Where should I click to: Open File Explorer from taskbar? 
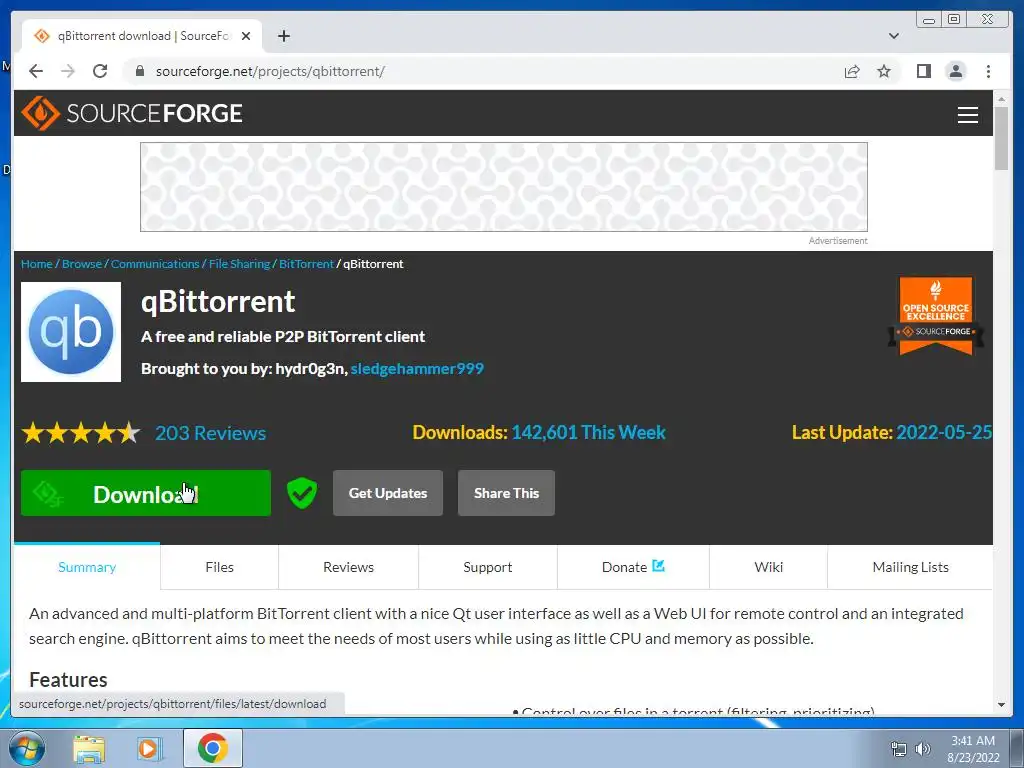(89, 749)
